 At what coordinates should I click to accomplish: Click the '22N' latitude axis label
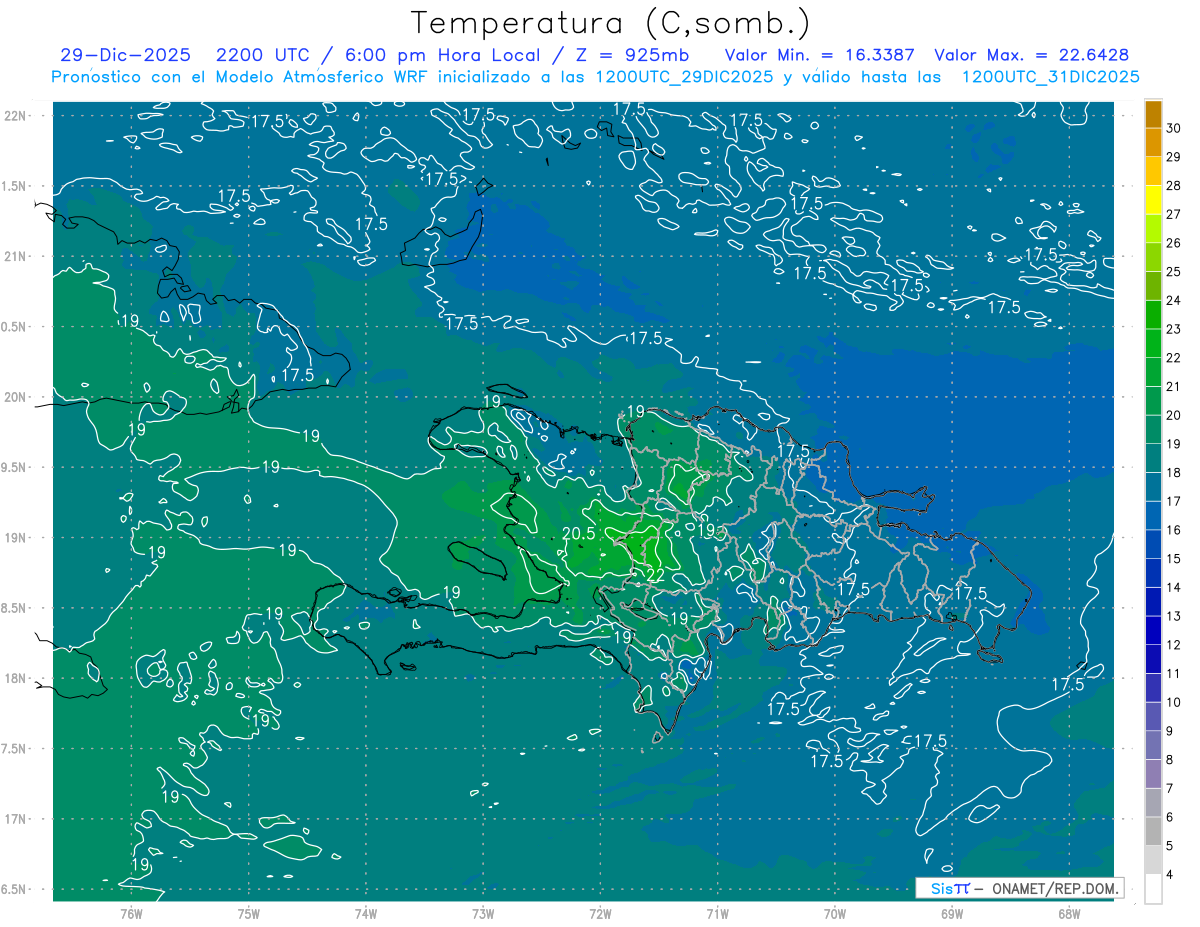tap(14, 115)
